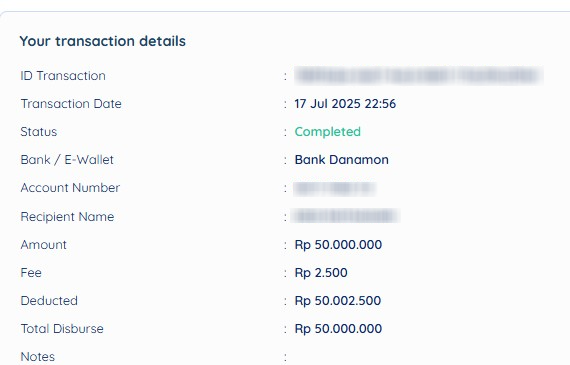Click the blurred recipient name value
This screenshot has height=365, width=570.
point(346,216)
